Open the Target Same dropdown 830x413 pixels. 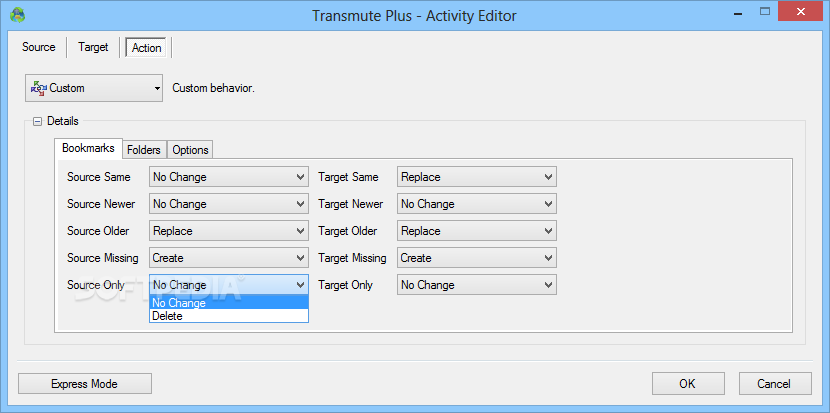[x=476, y=177]
